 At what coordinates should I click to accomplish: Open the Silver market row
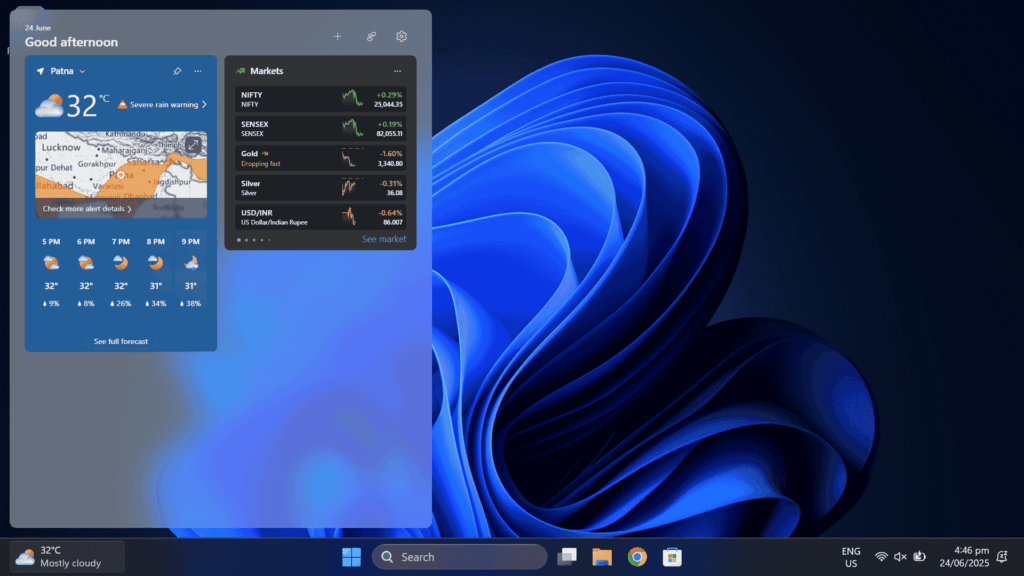pos(321,188)
